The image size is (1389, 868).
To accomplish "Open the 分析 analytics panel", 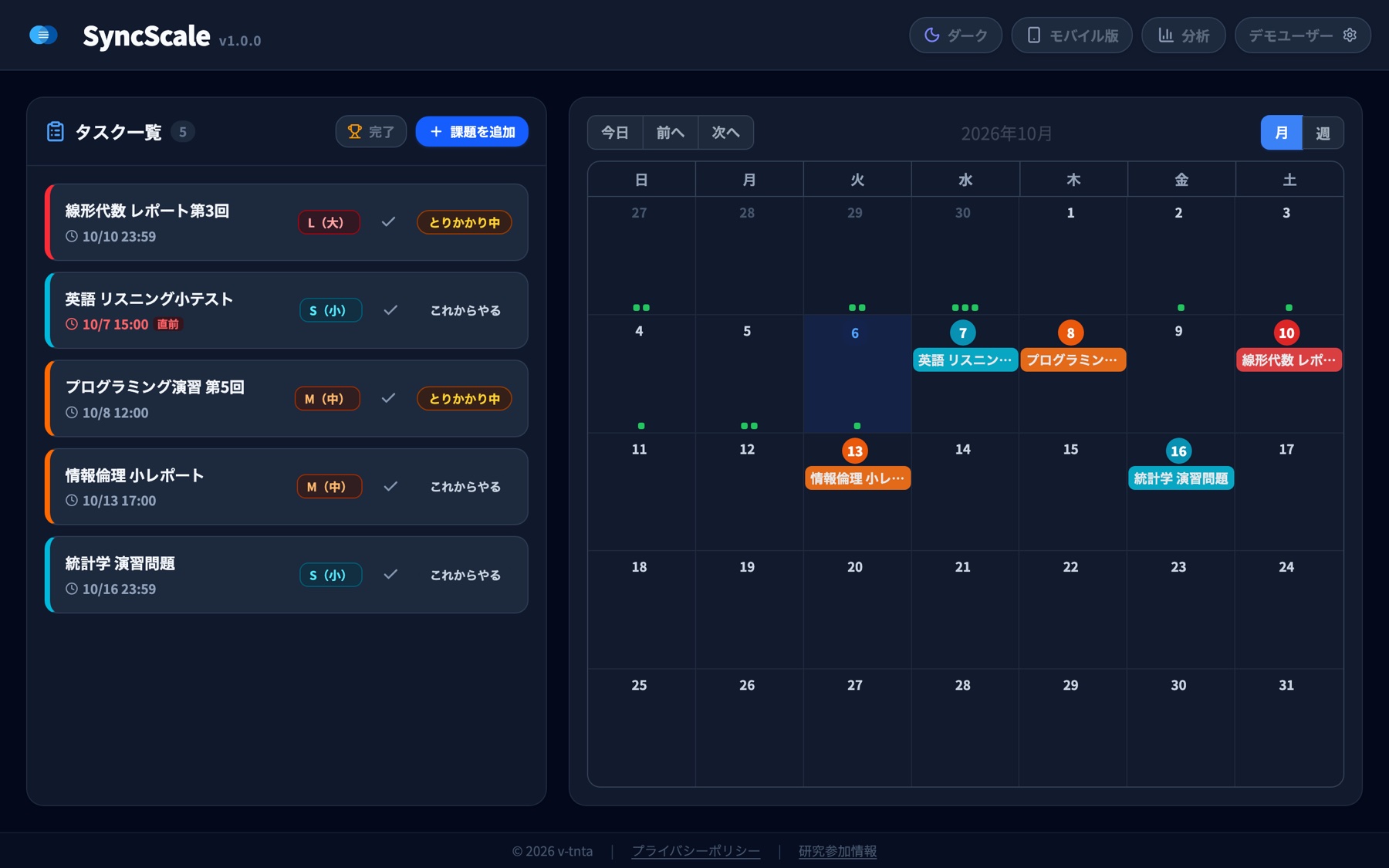I will click(x=1183, y=35).
